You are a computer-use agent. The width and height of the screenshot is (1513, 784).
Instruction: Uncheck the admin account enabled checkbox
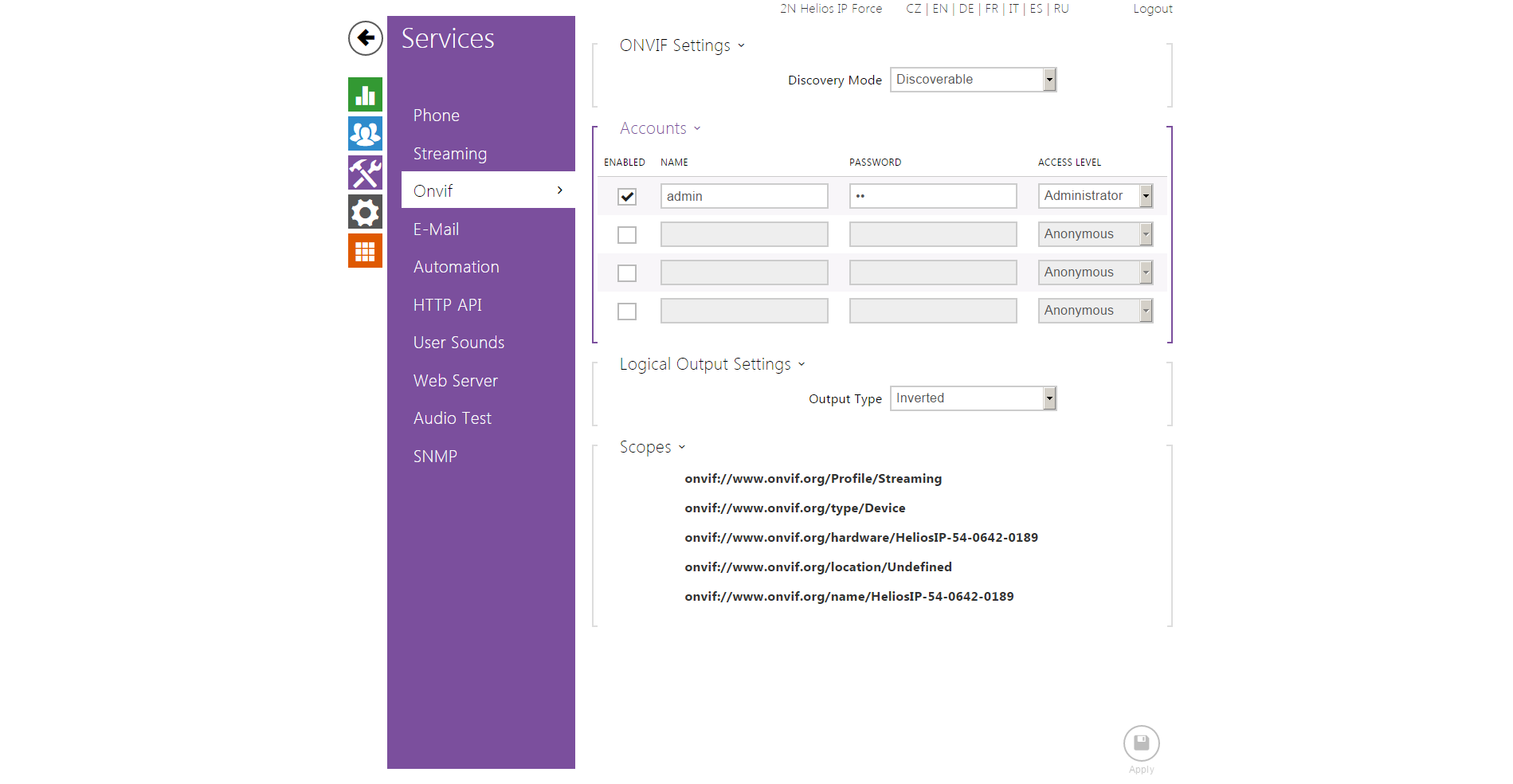pos(627,197)
